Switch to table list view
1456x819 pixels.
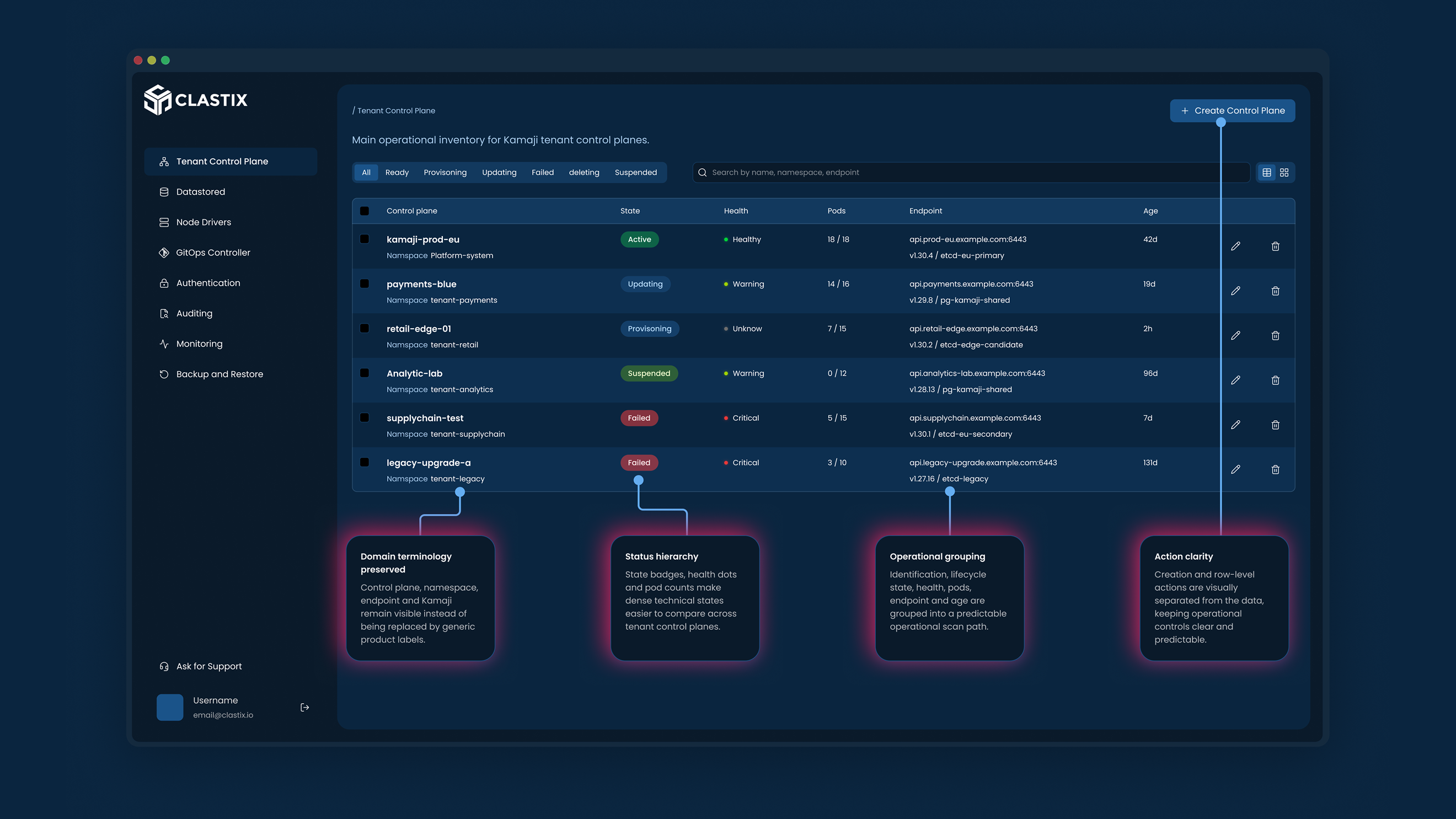click(1267, 173)
